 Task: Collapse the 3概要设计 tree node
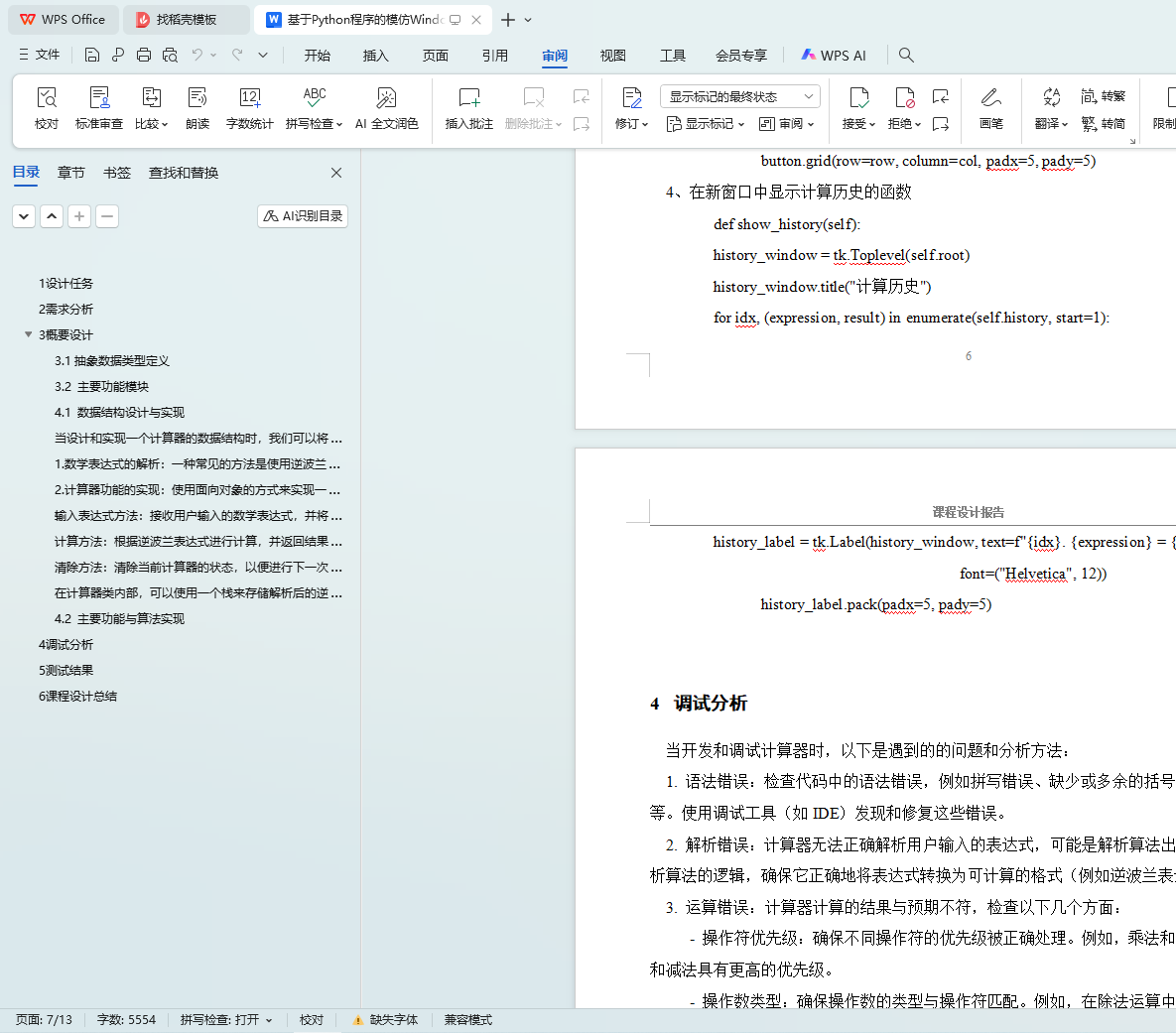pyautogui.click(x=29, y=334)
